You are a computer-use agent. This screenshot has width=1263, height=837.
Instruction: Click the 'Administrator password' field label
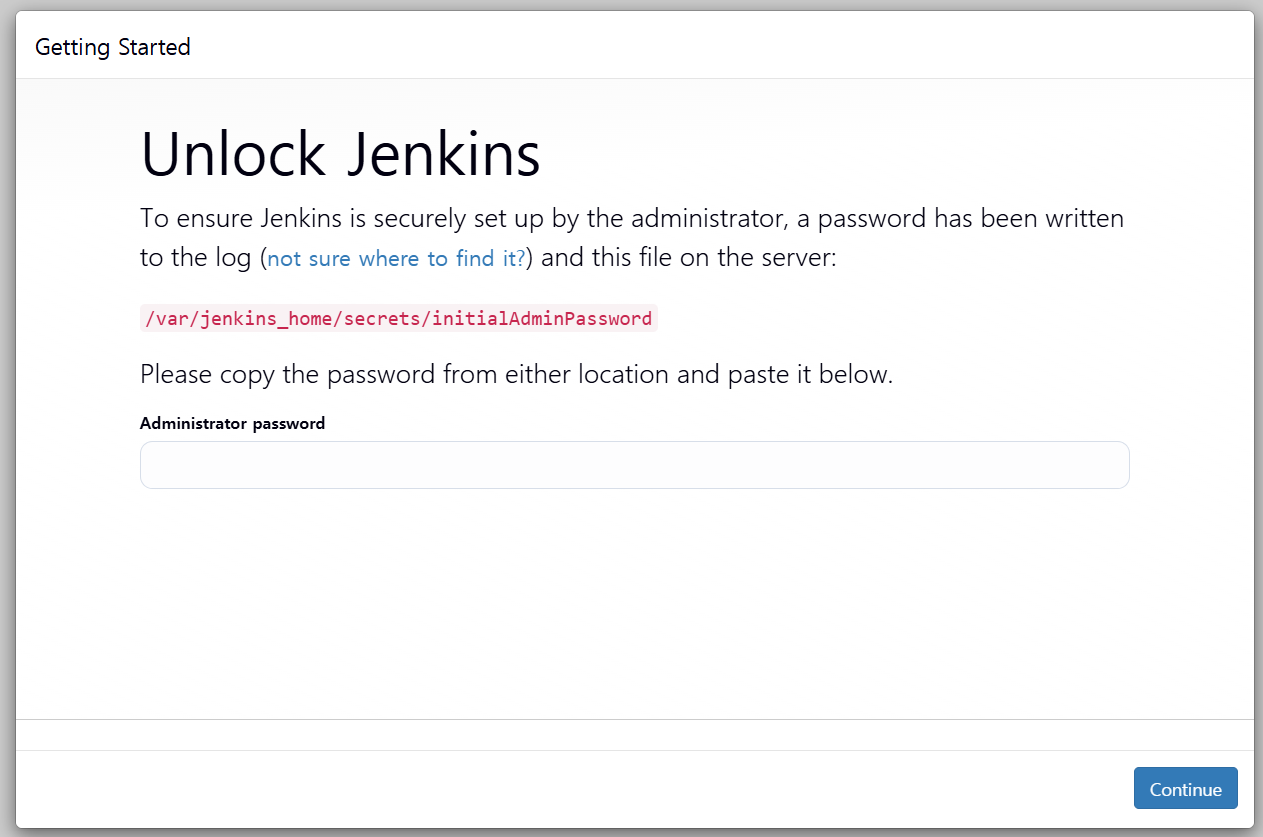pyautogui.click(x=232, y=423)
